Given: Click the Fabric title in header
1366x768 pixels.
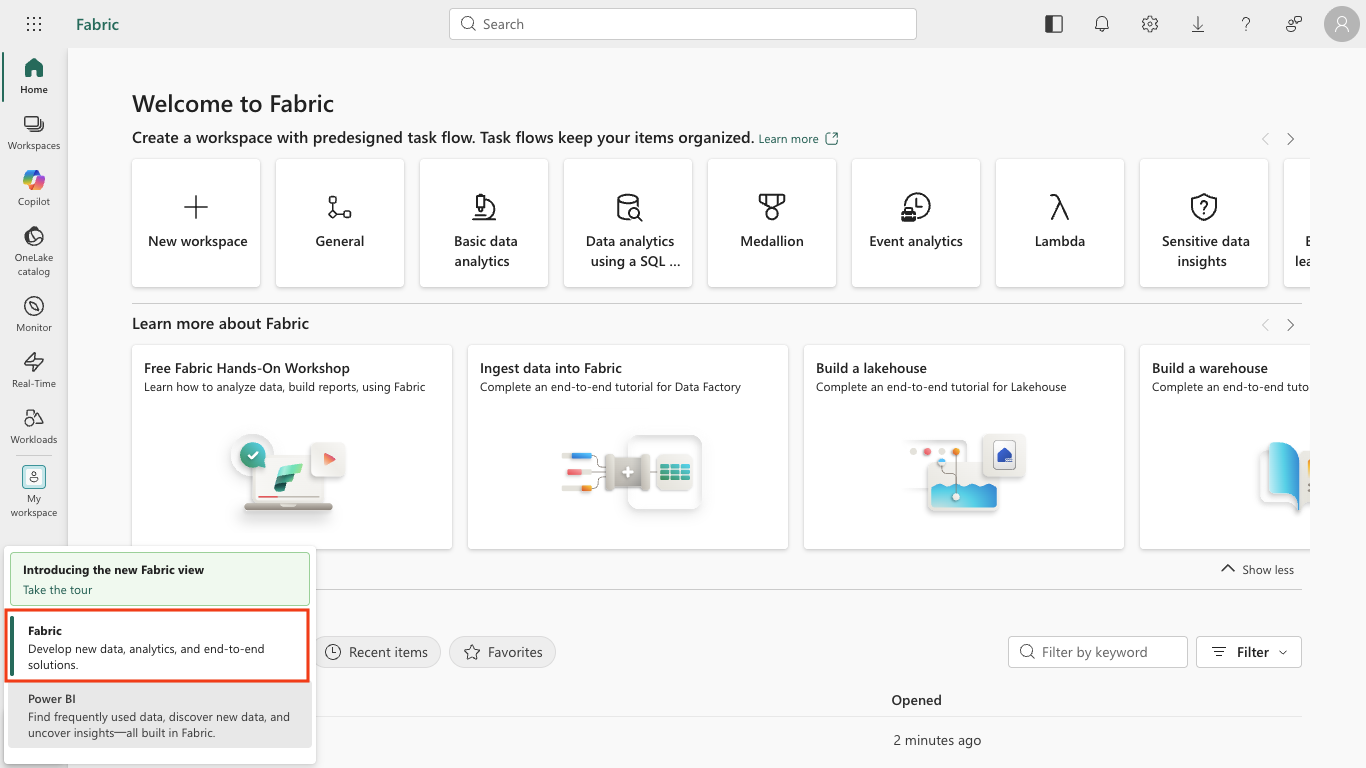Looking at the screenshot, I should (x=97, y=24).
